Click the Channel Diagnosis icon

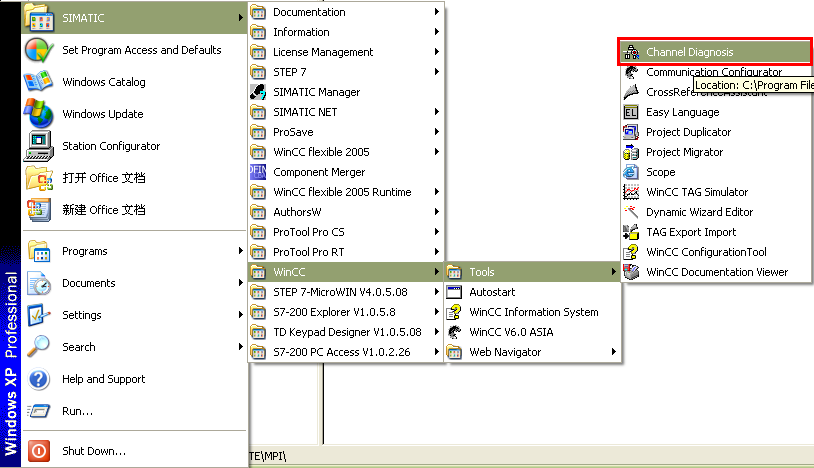pyautogui.click(x=631, y=52)
